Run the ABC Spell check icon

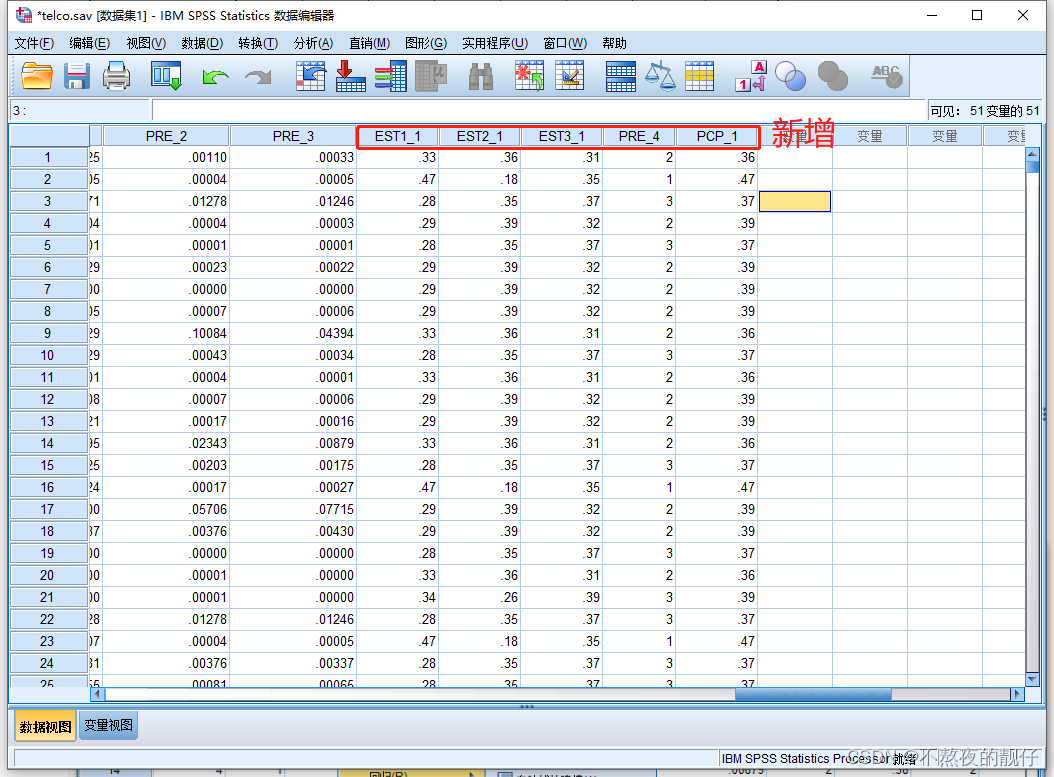886,76
